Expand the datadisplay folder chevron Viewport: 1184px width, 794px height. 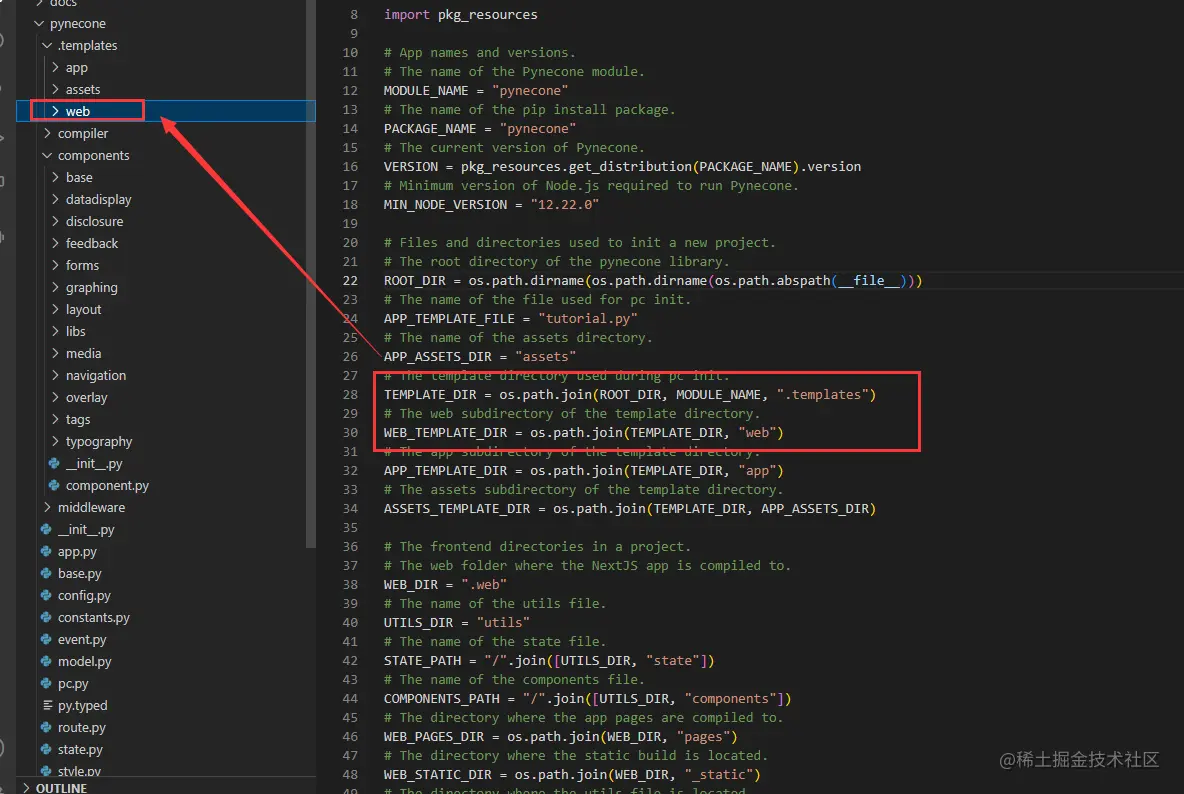(x=55, y=199)
